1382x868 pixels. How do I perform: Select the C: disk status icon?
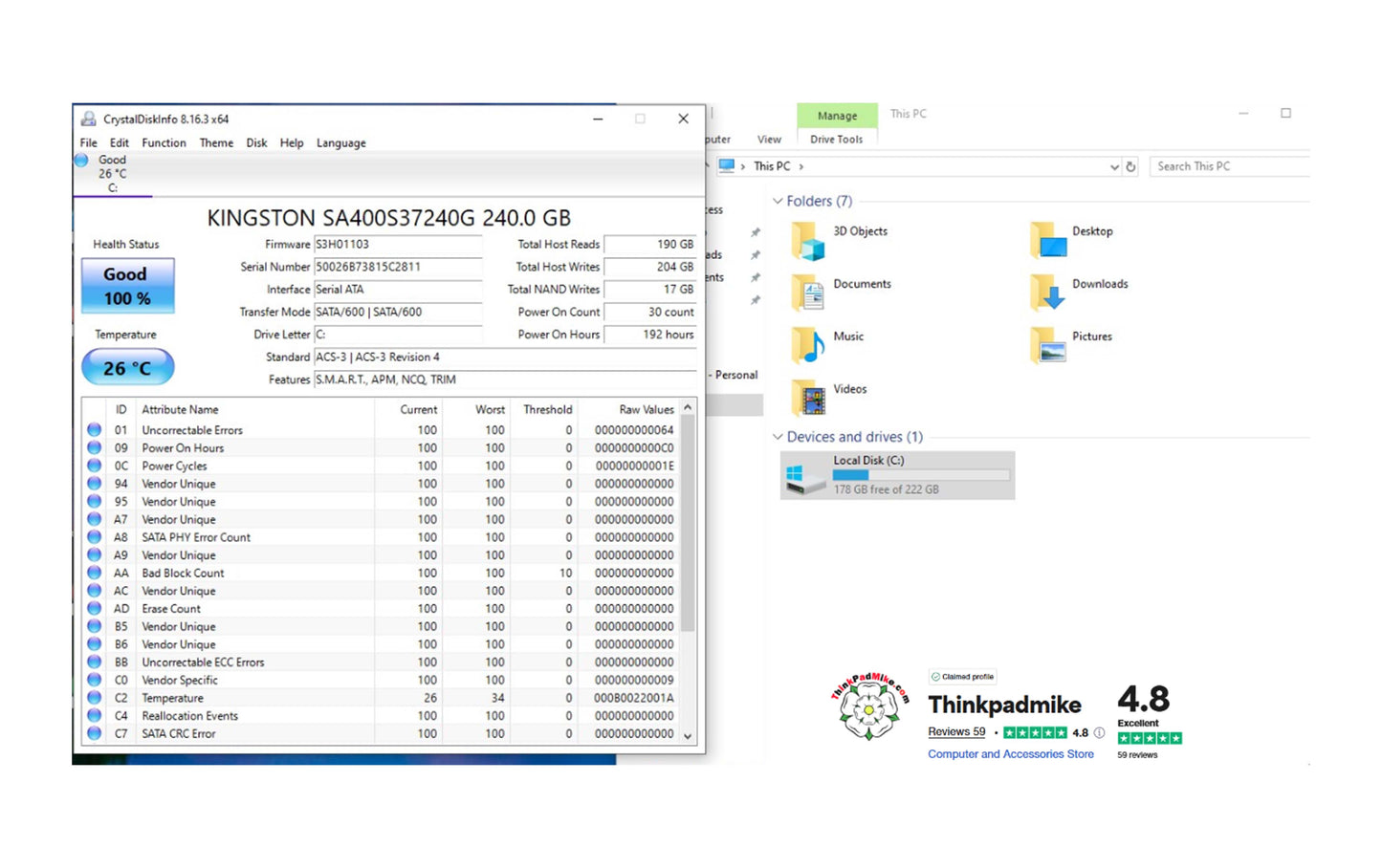click(82, 161)
